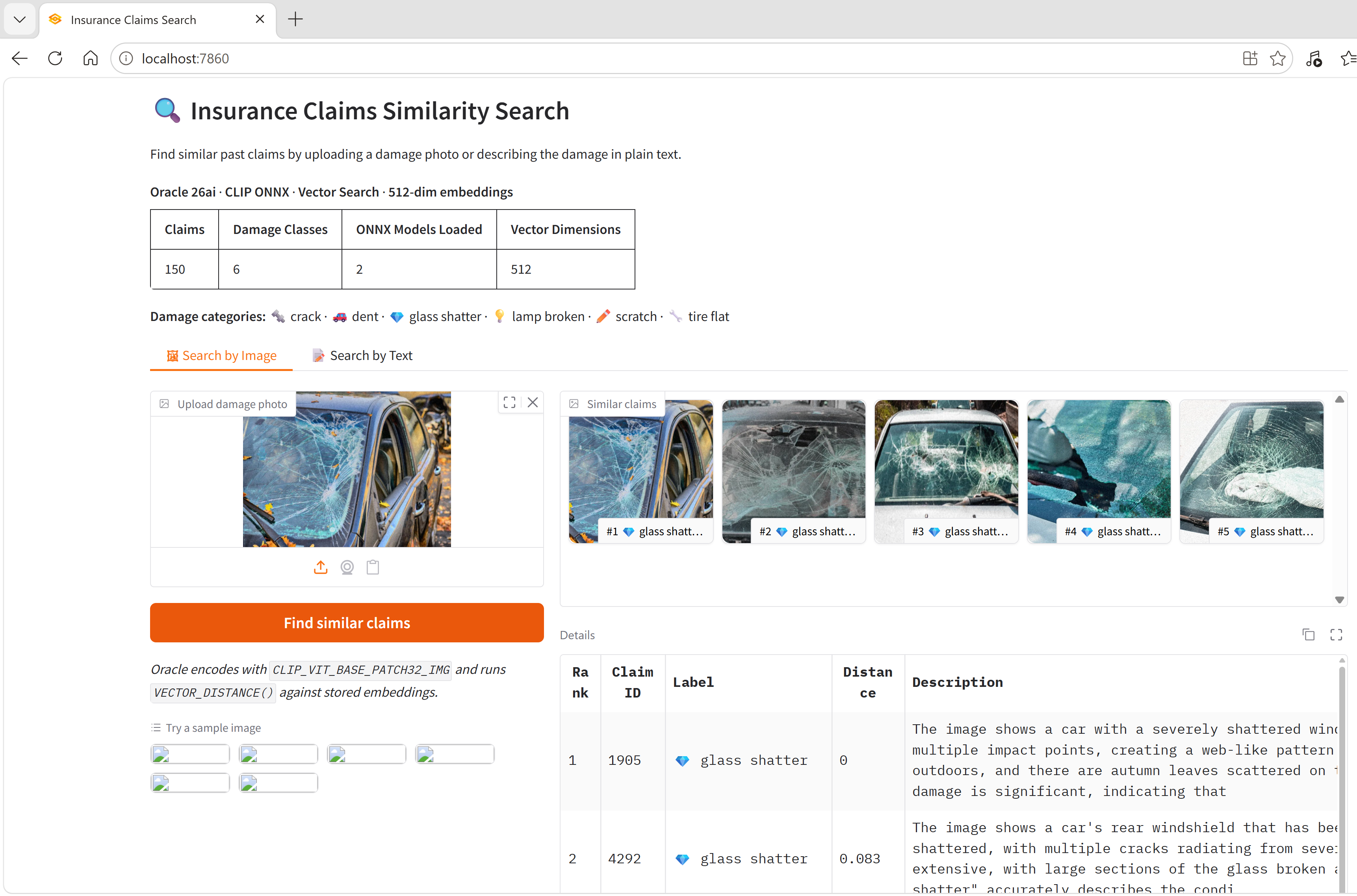Click the scratch crayon category icon
1357x896 pixels.
(603, 317)
